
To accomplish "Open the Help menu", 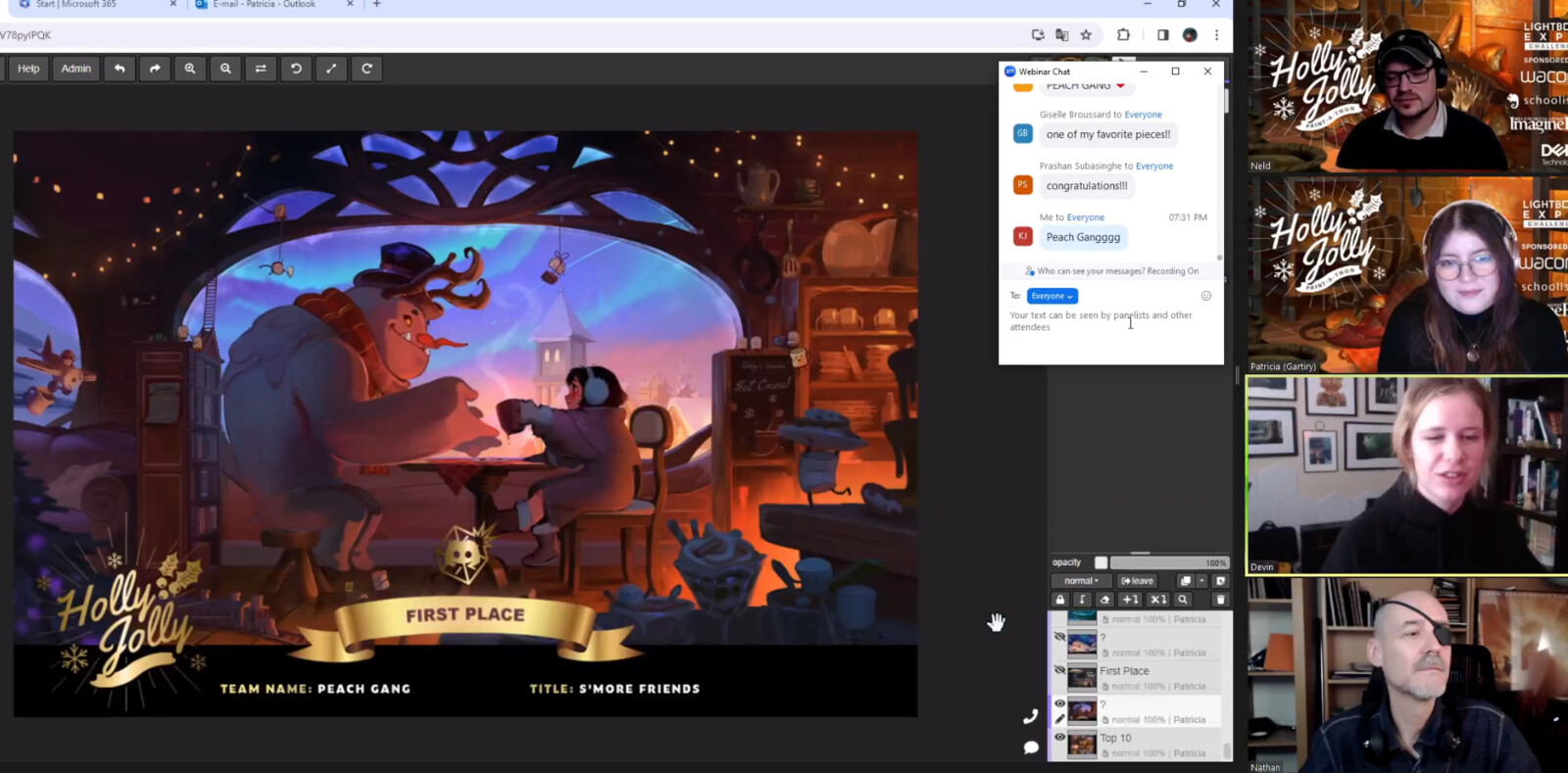I will click(x=28, y=69).
